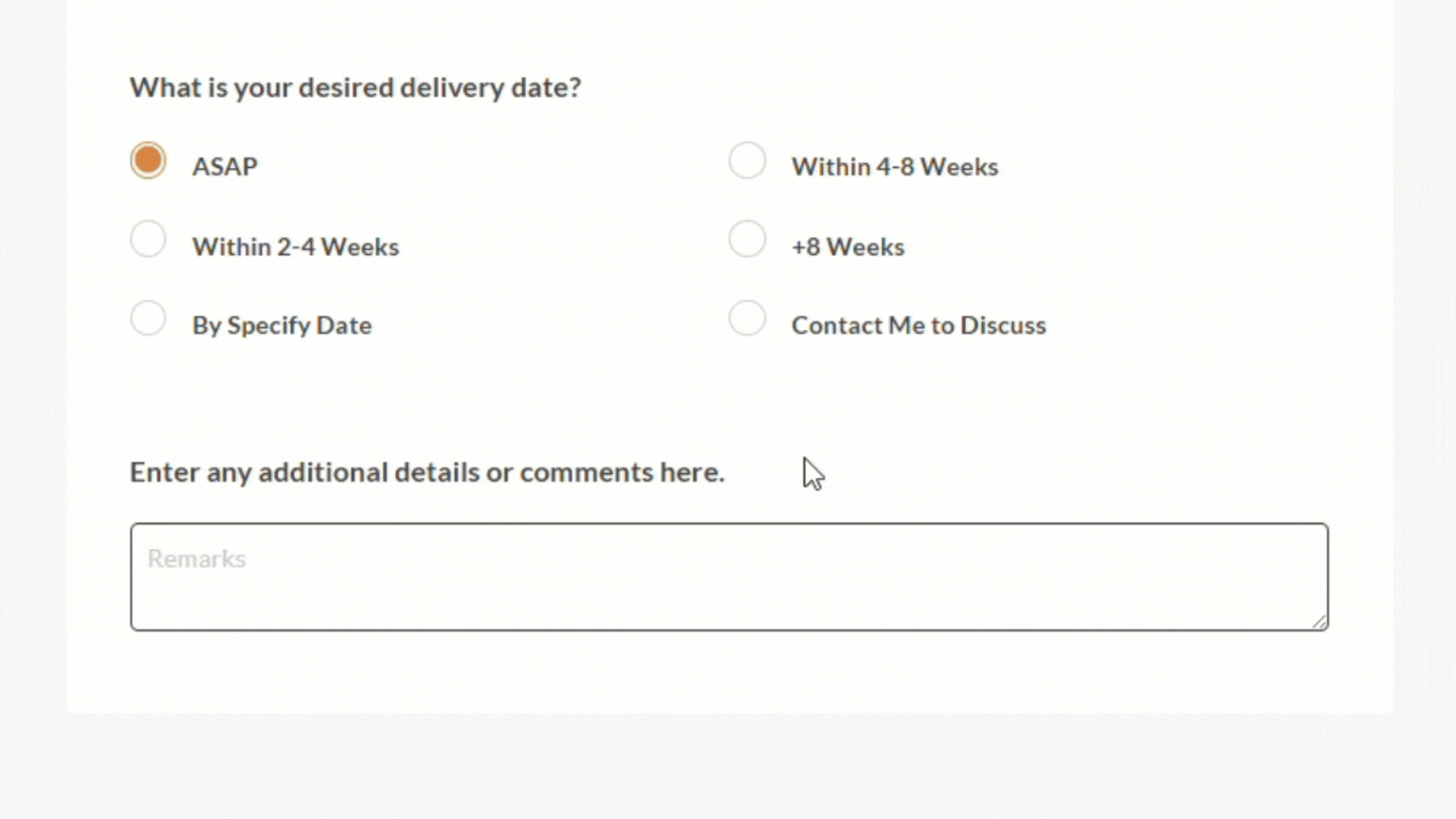
Task: Click the By Specify Date label text
Action: pos(282,325)
